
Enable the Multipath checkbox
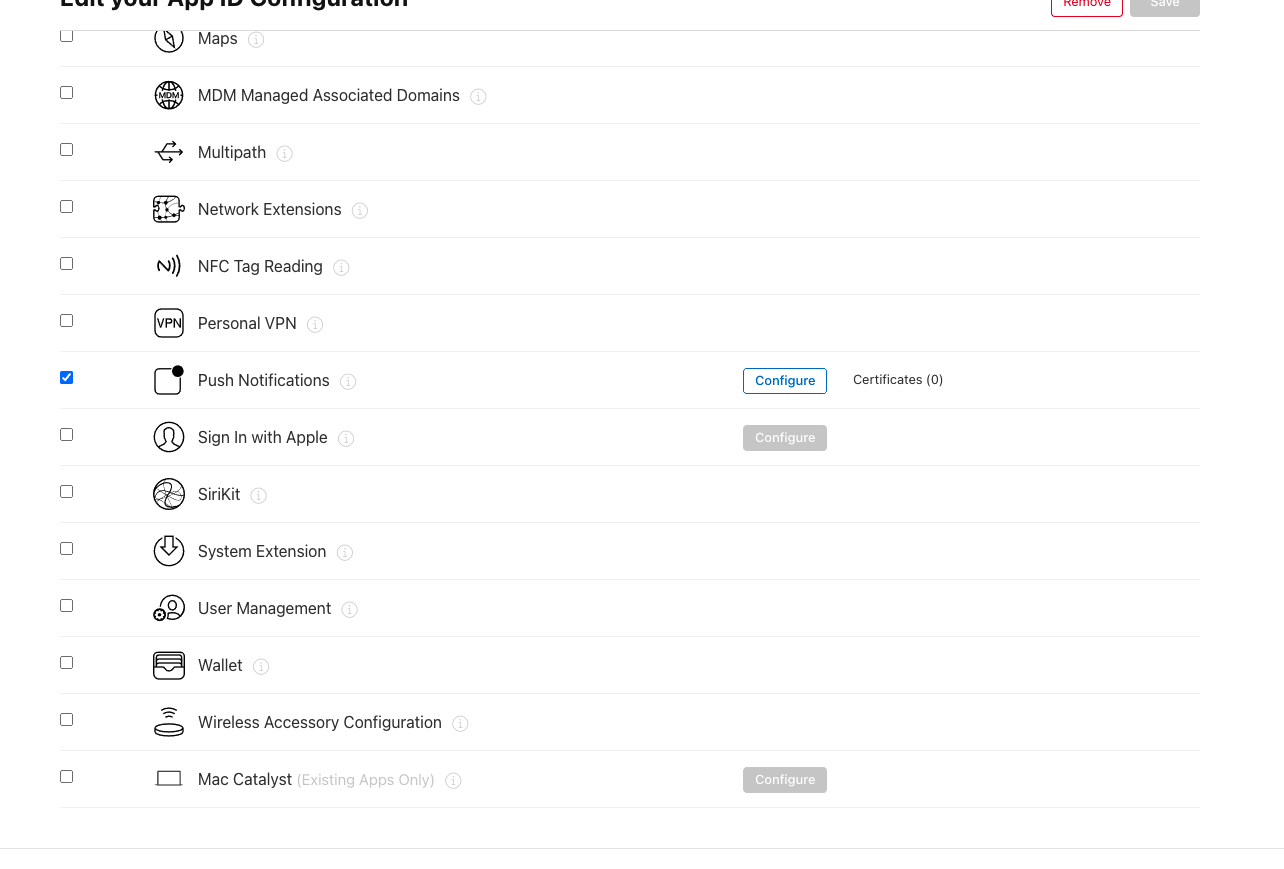(67, 149)
